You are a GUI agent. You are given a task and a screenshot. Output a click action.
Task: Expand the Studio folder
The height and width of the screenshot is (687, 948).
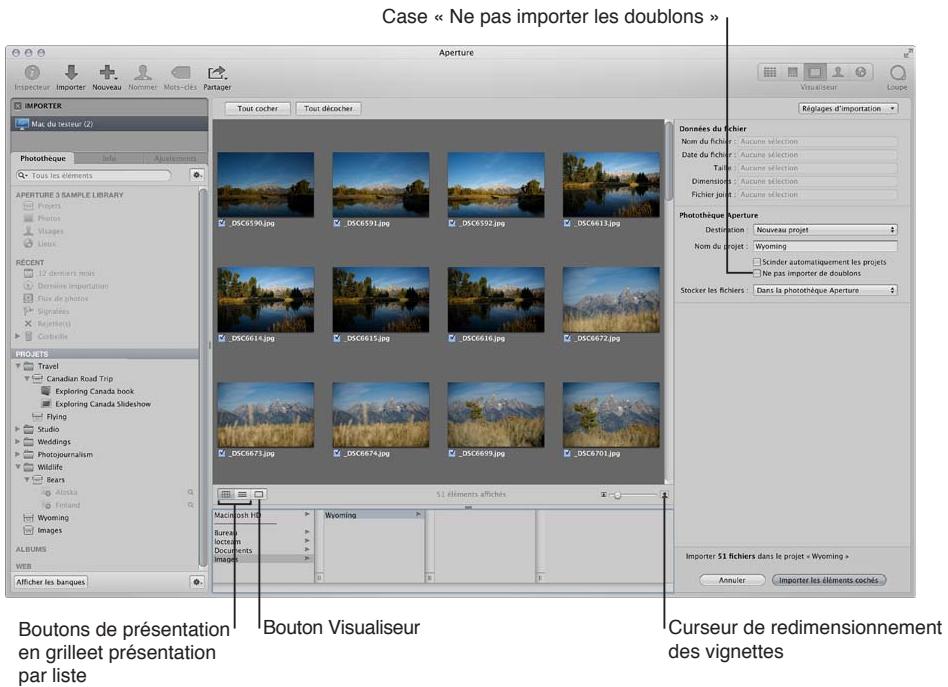[x=18, y=429]
